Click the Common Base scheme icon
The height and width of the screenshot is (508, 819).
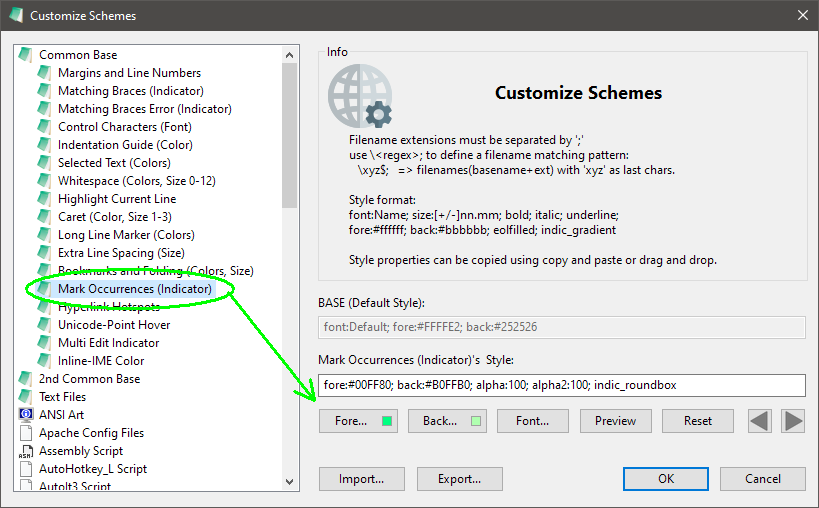coord(25,54)
